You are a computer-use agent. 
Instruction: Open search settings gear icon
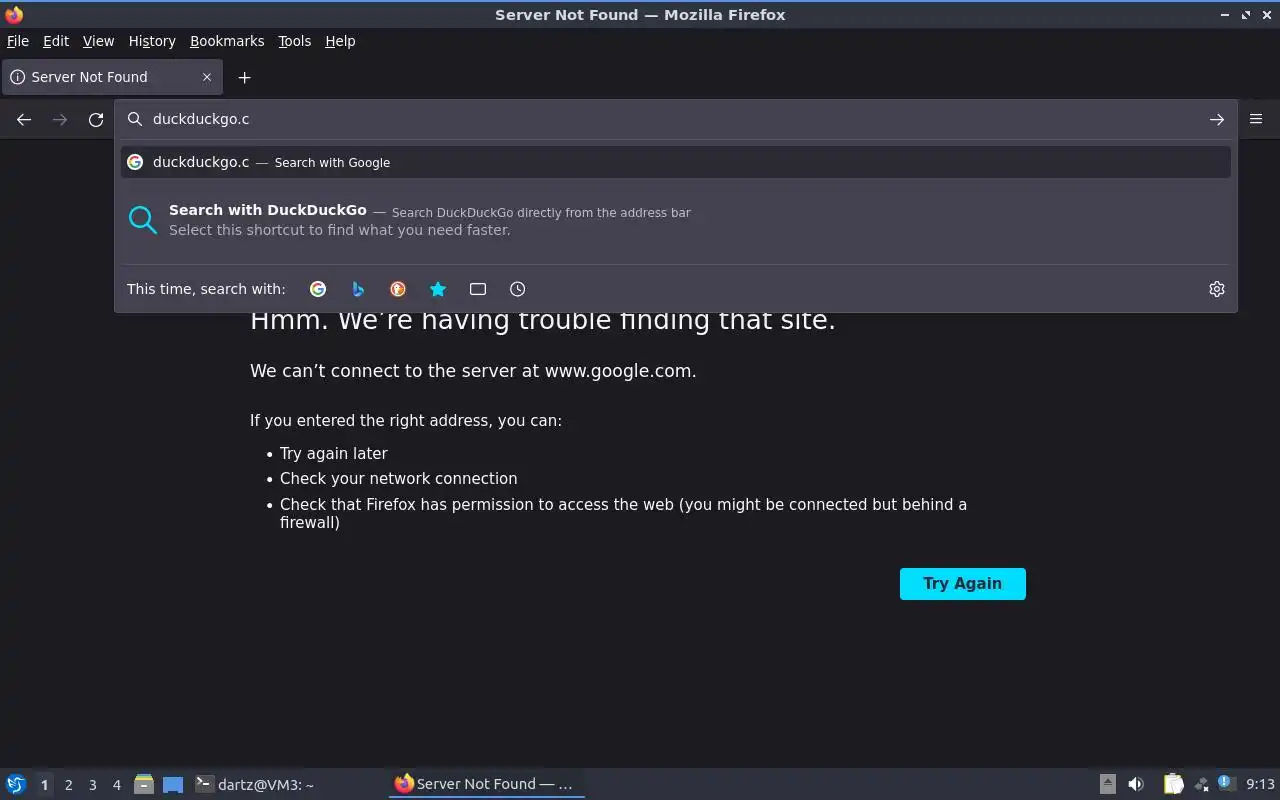[x=1216, y=289]
